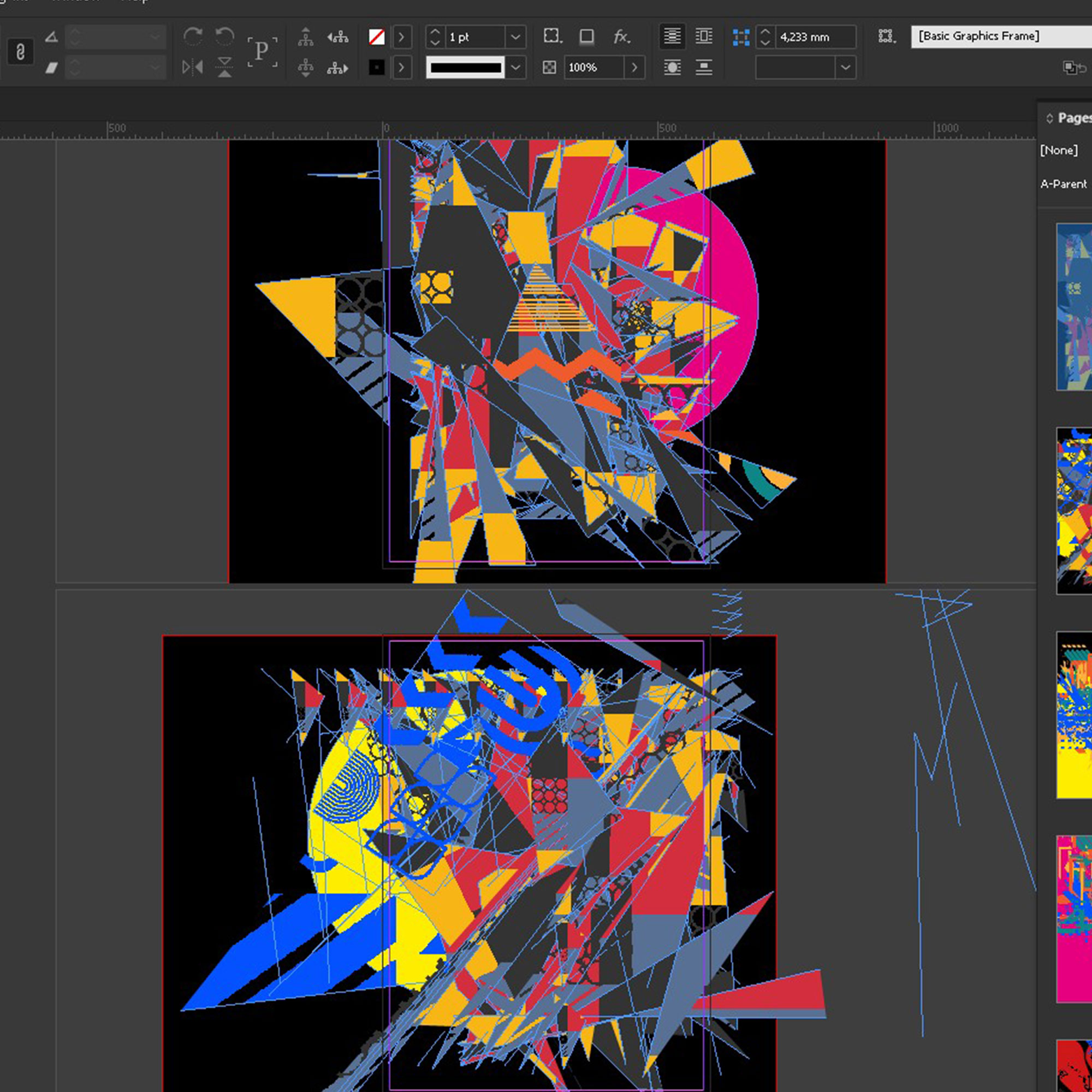
Task: Select the A-Parent page entry
Action: tap(1063, 183)
